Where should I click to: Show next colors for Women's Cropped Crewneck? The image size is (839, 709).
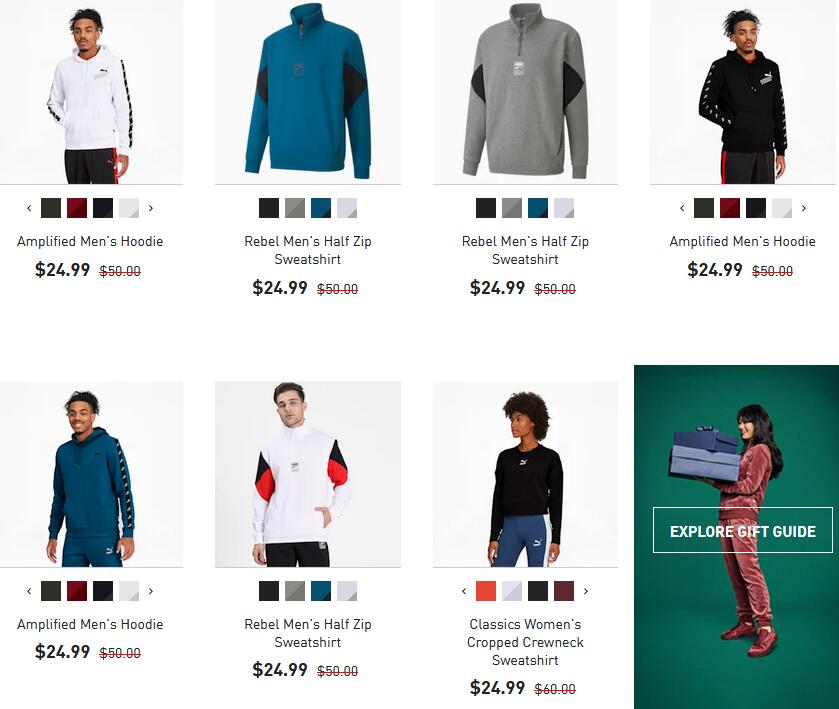click(586, 591)
